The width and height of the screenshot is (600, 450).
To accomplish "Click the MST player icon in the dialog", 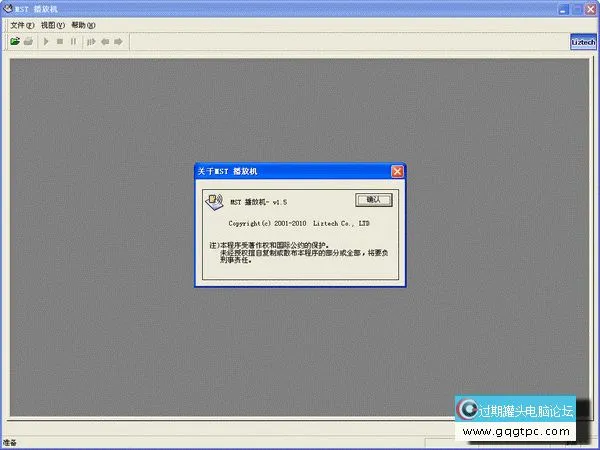I will (214, 202).
